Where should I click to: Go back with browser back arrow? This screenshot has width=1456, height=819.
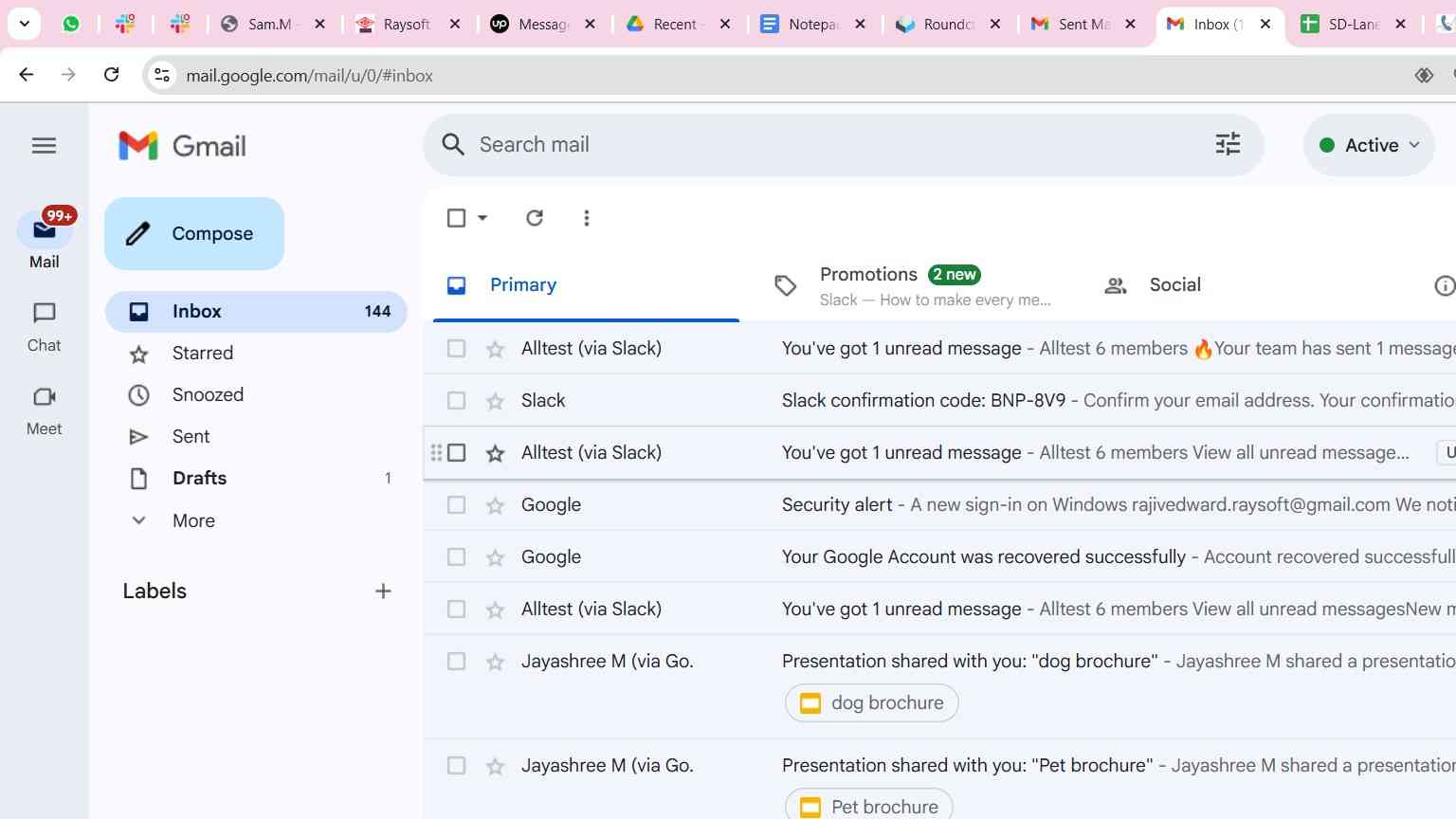[x=27, y=75]
